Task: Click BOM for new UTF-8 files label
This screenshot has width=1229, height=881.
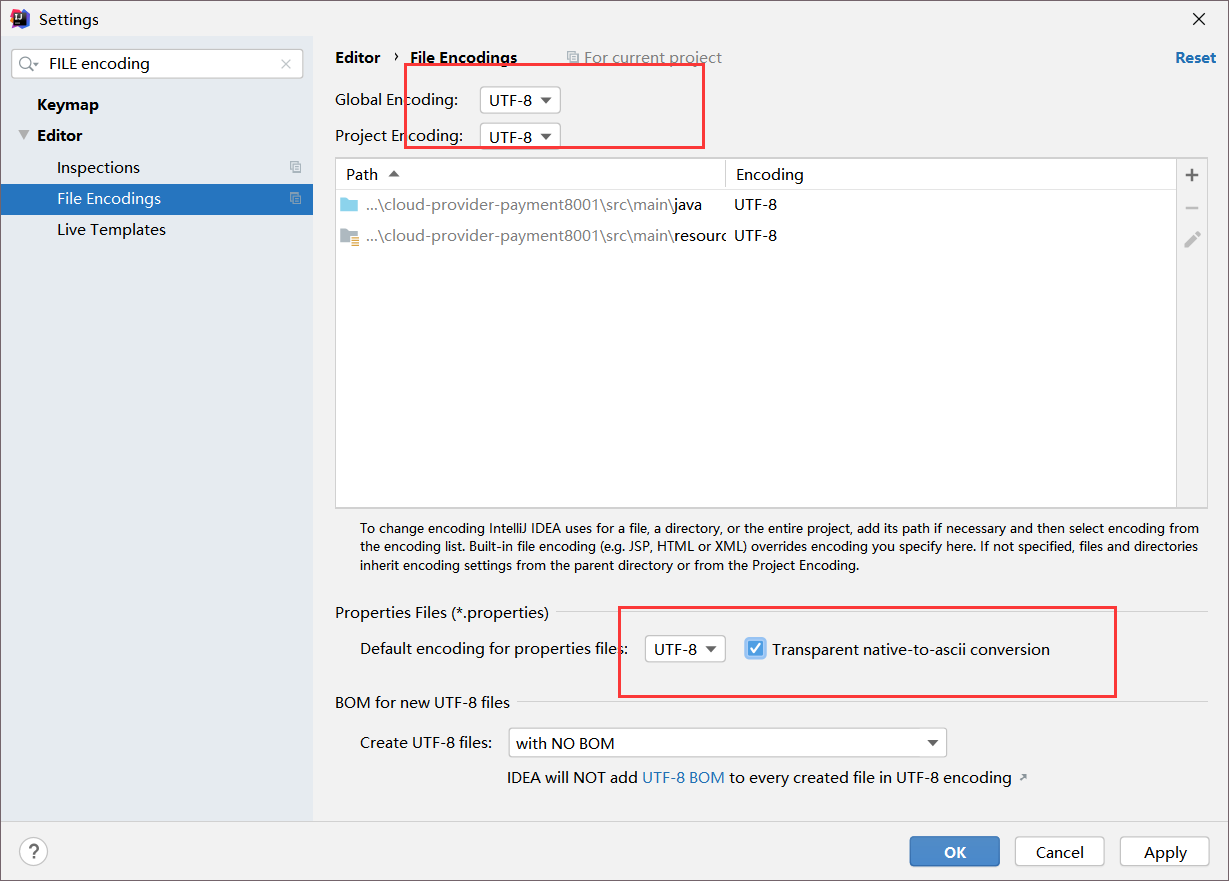Action: [422, 702]
